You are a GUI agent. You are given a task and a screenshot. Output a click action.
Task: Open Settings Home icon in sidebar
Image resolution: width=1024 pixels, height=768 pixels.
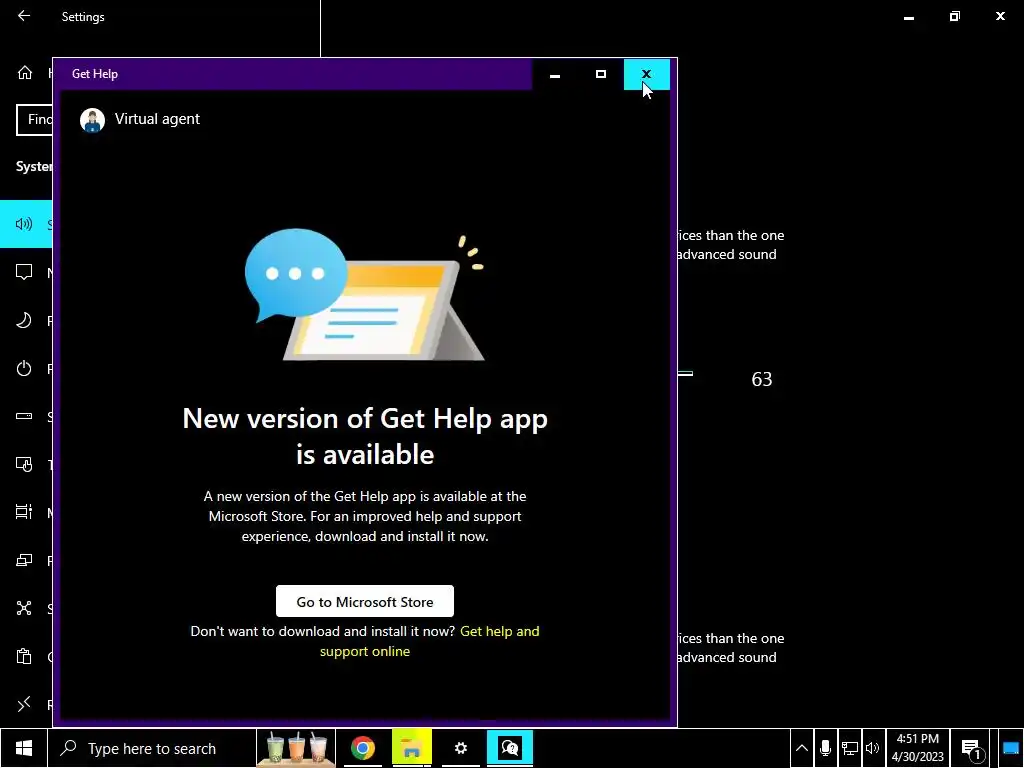tap(25, 72)
